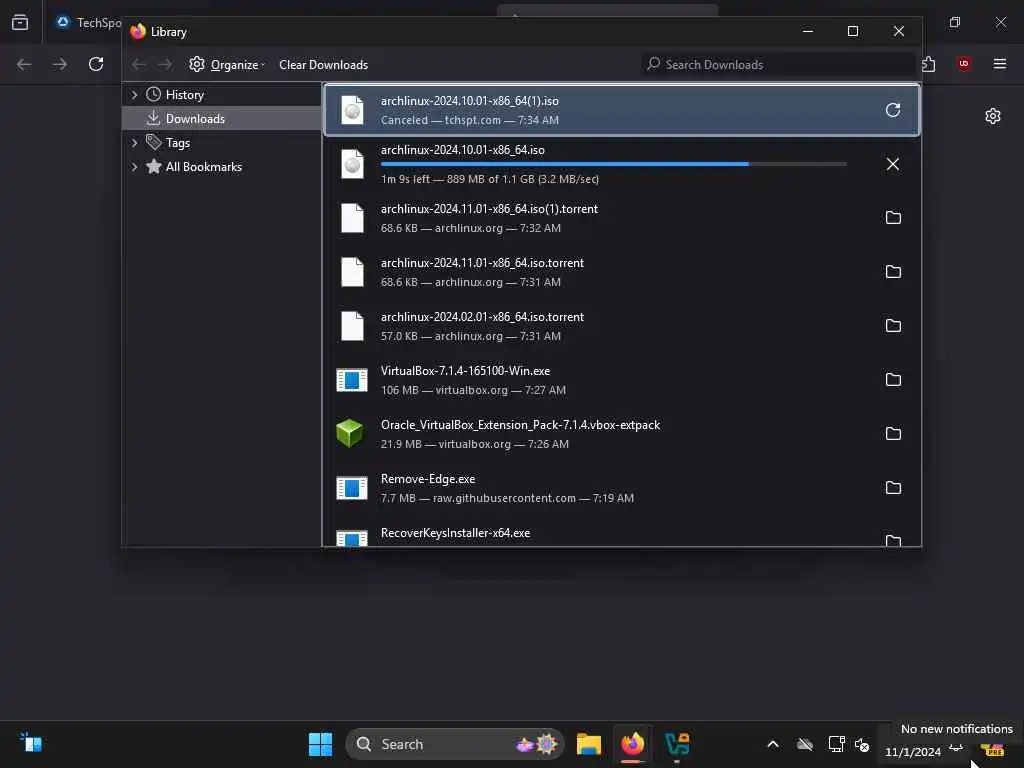The image size is (1024, 768).
Task: Cancel the in-progress archlinux-2024.10.01 iso download
Action: coord(893,164)
